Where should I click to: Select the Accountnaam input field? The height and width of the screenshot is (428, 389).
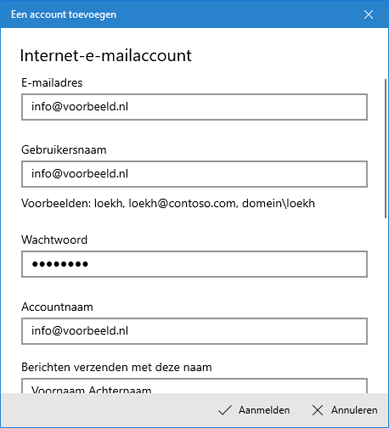(194, 331)
